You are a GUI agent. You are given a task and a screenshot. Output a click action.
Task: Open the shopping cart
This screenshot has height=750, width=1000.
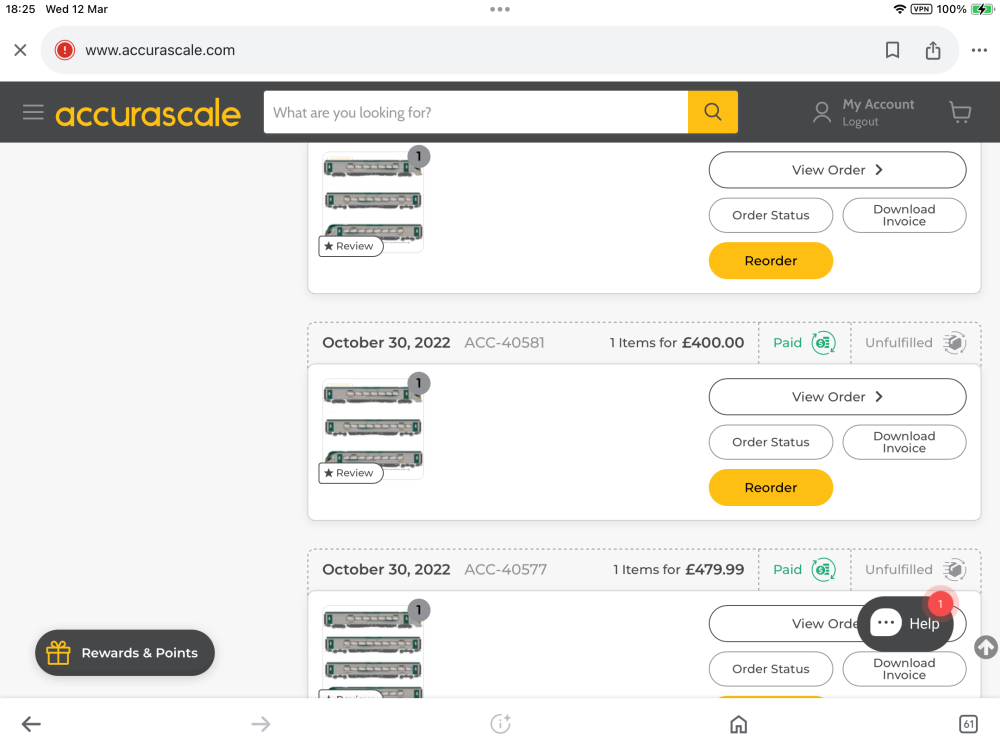tap(960, 113)
